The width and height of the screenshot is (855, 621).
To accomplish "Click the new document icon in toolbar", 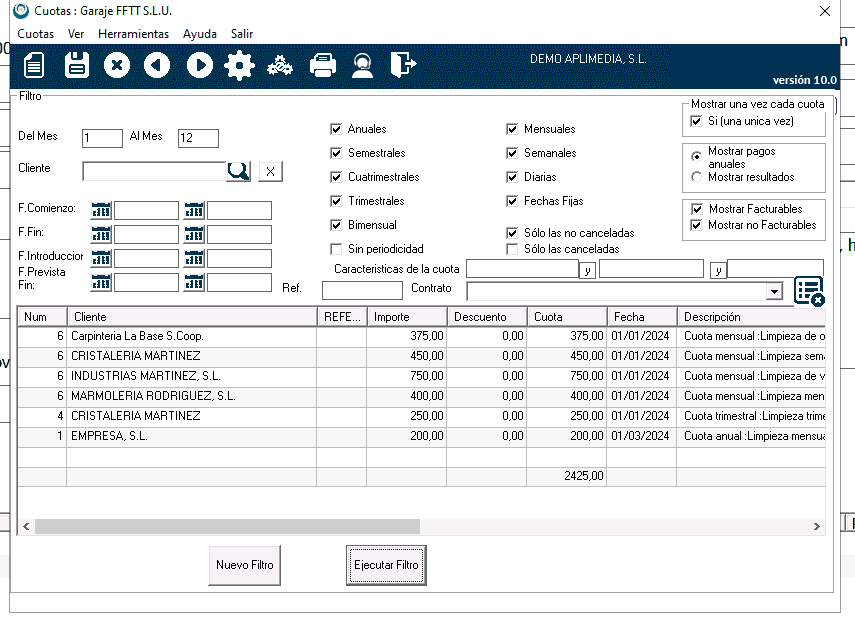I will coord(35,66).
